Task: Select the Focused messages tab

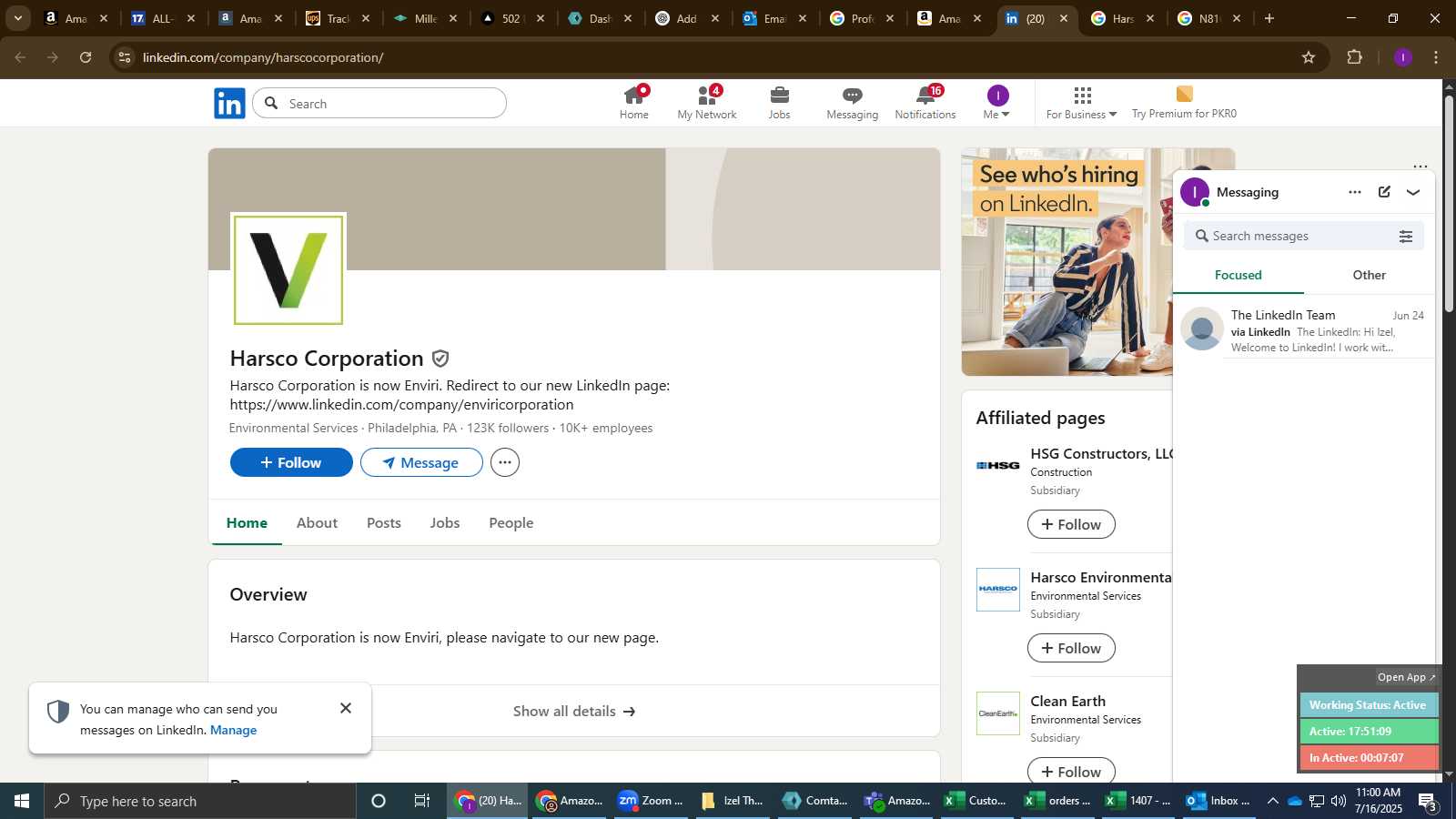Action: point(1239,276)
